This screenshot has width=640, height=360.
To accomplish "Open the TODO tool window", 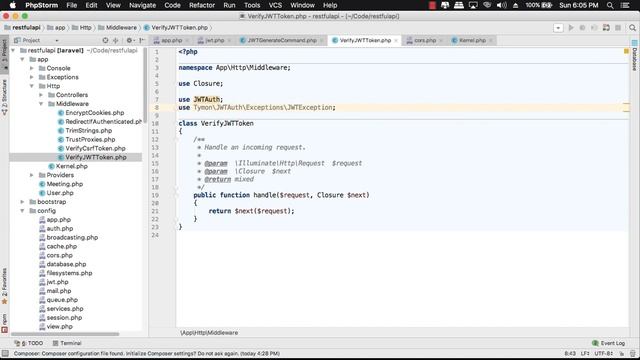I will coord(29,343).
